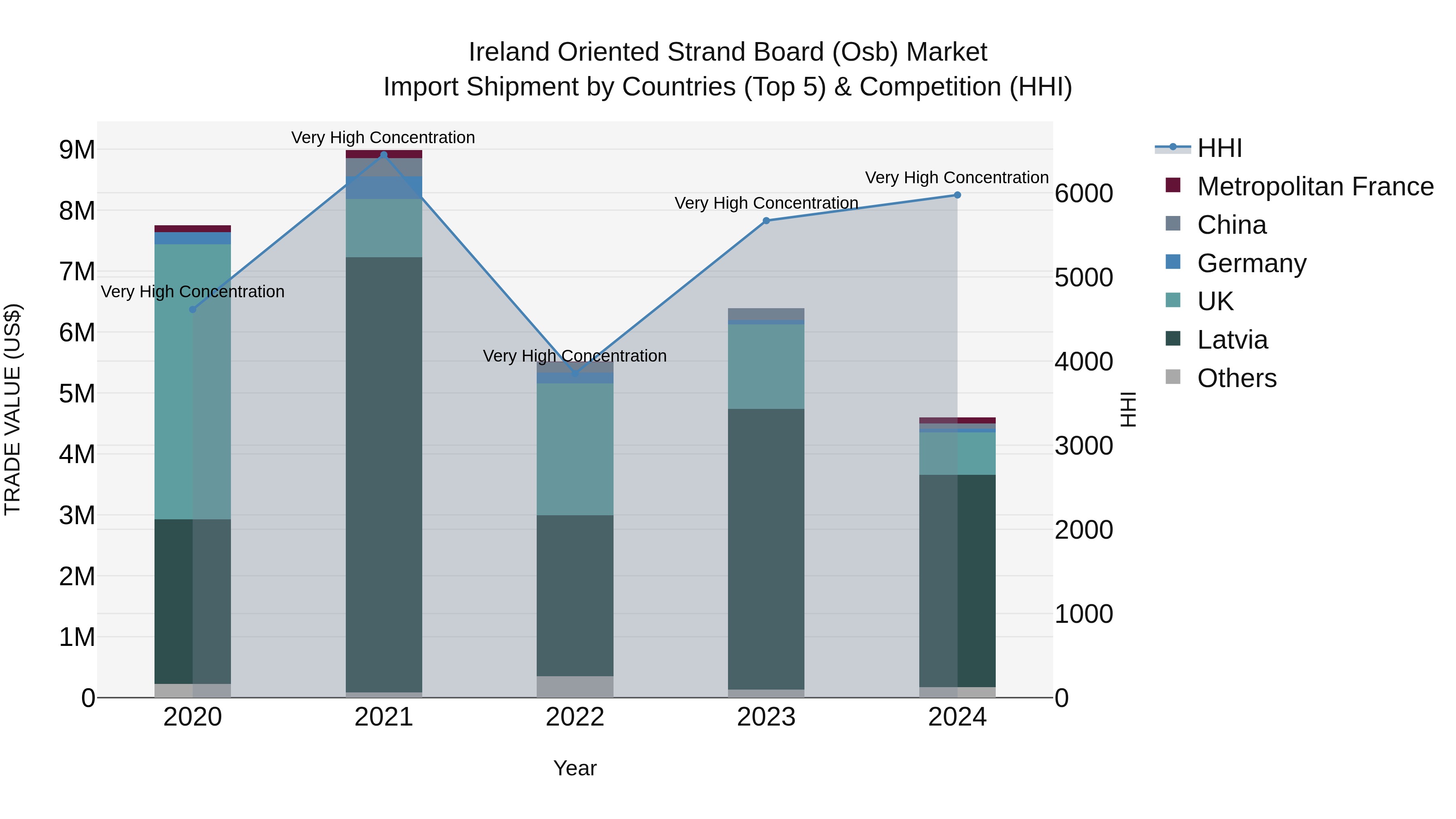Toggle the Latvia legend entry
Image resolution: width=1456 pixels, height=819 pixels.
coord(1216,339)
